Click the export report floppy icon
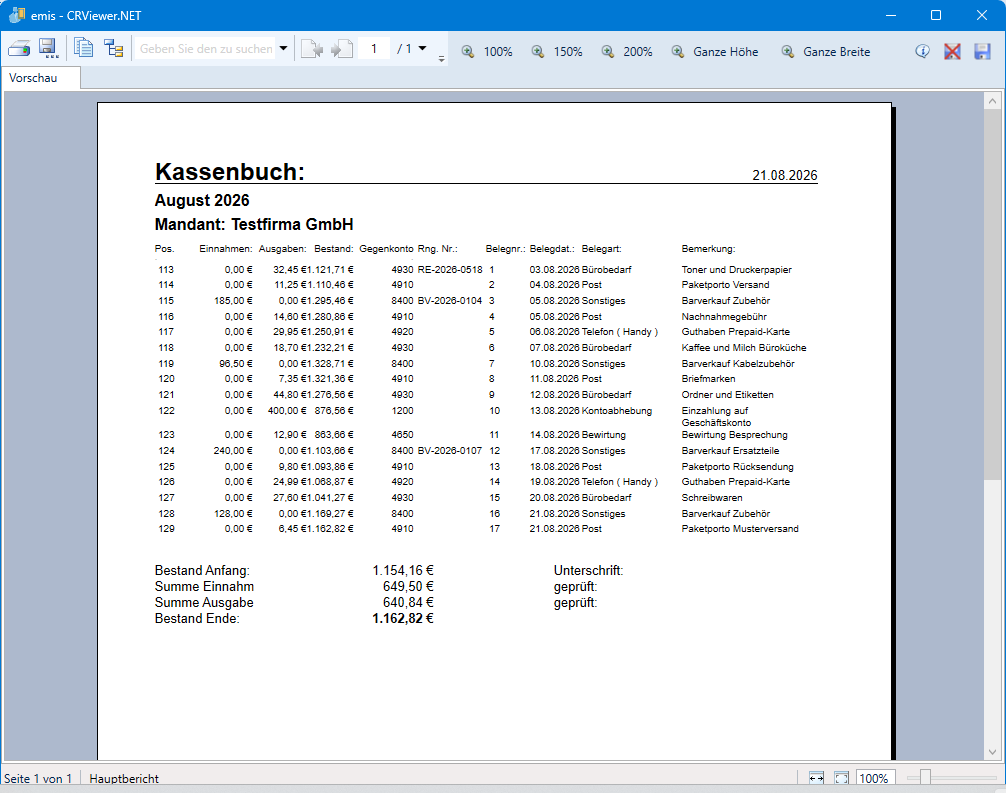Screen dimensions: 1006x793 click(x=49, y=49)
